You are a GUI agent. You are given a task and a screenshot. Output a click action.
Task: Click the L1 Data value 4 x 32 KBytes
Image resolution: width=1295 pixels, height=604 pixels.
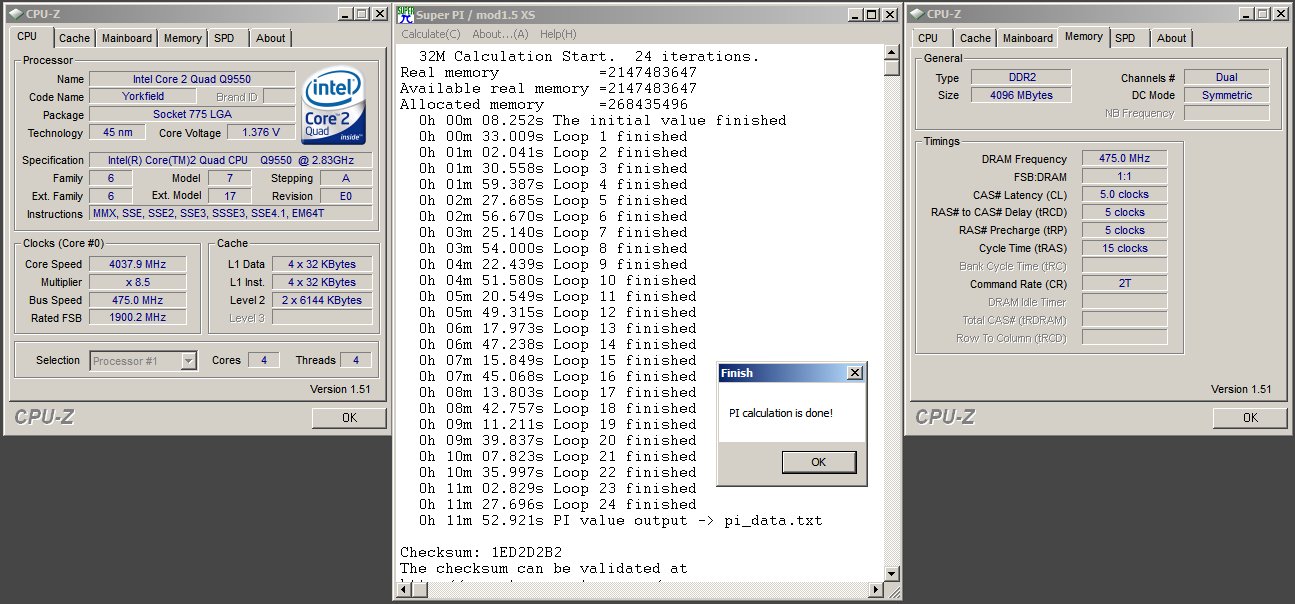tap(322, 265)
